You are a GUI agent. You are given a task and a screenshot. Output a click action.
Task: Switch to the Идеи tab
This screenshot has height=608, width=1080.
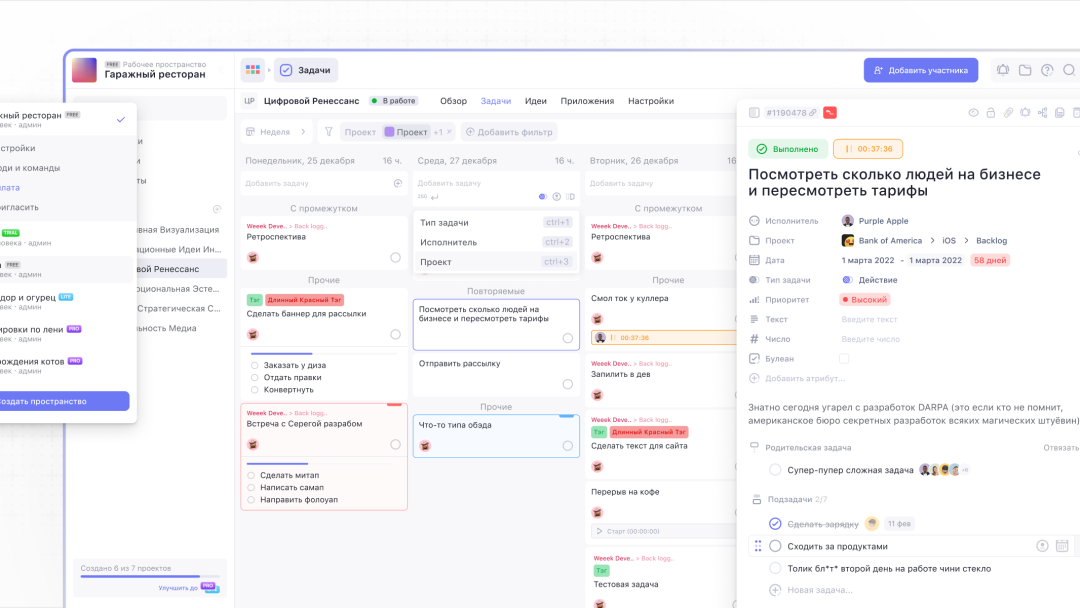click(x=535, y=101)
